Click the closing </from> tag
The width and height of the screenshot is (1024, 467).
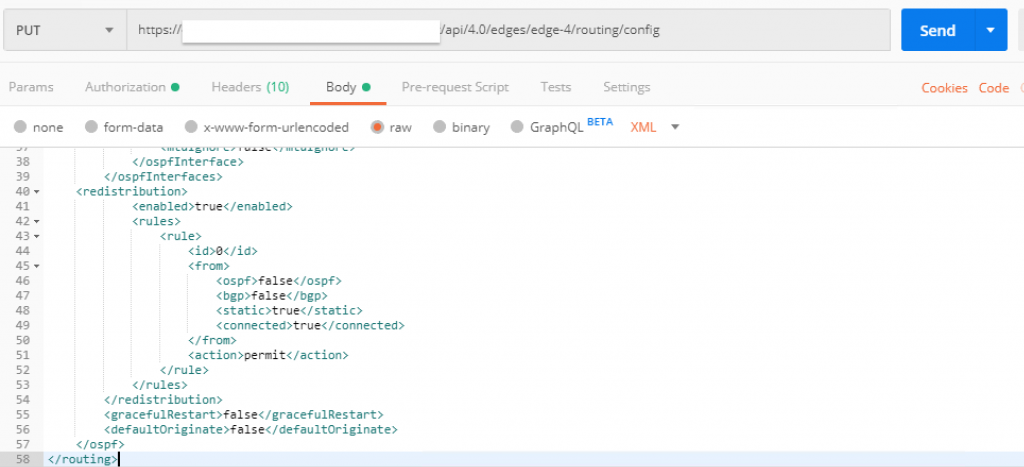[212, 340]
